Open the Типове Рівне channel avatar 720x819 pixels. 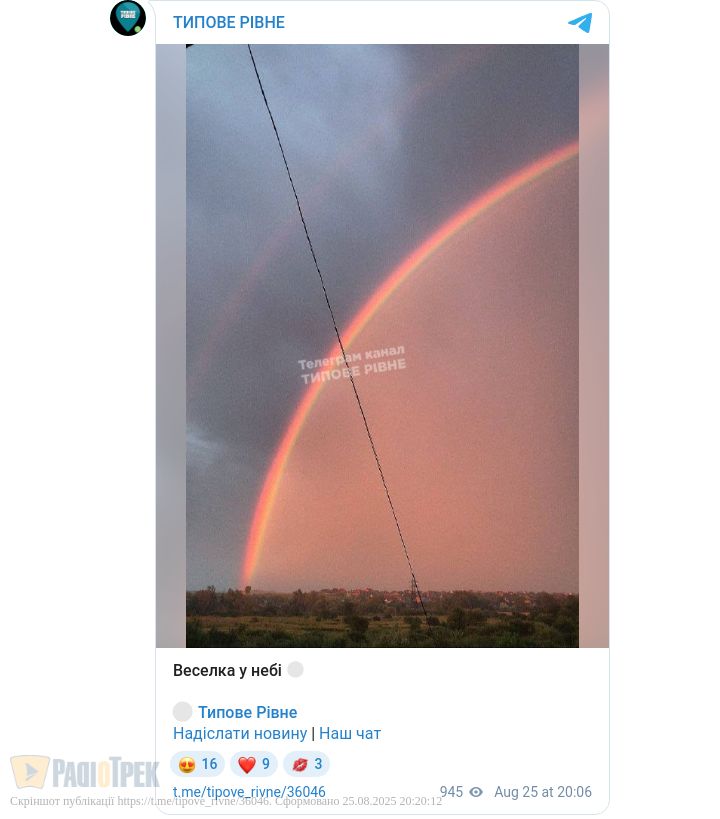(127, 18)
